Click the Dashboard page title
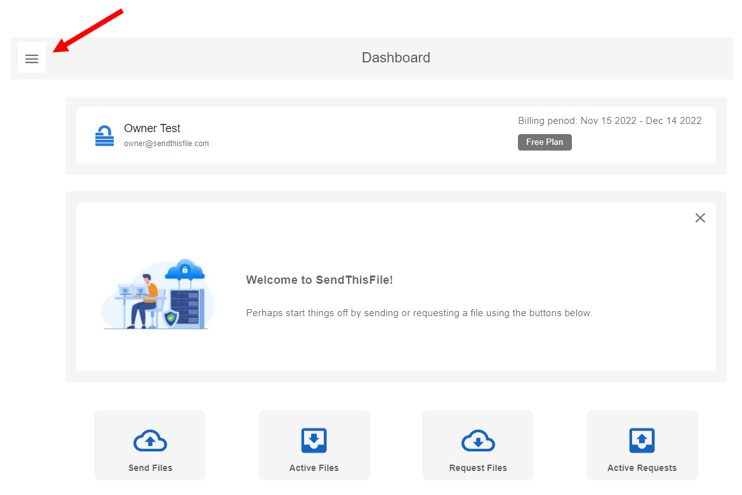Image resolution: width=742 pixels, height=495 pixels. [396, 58]
